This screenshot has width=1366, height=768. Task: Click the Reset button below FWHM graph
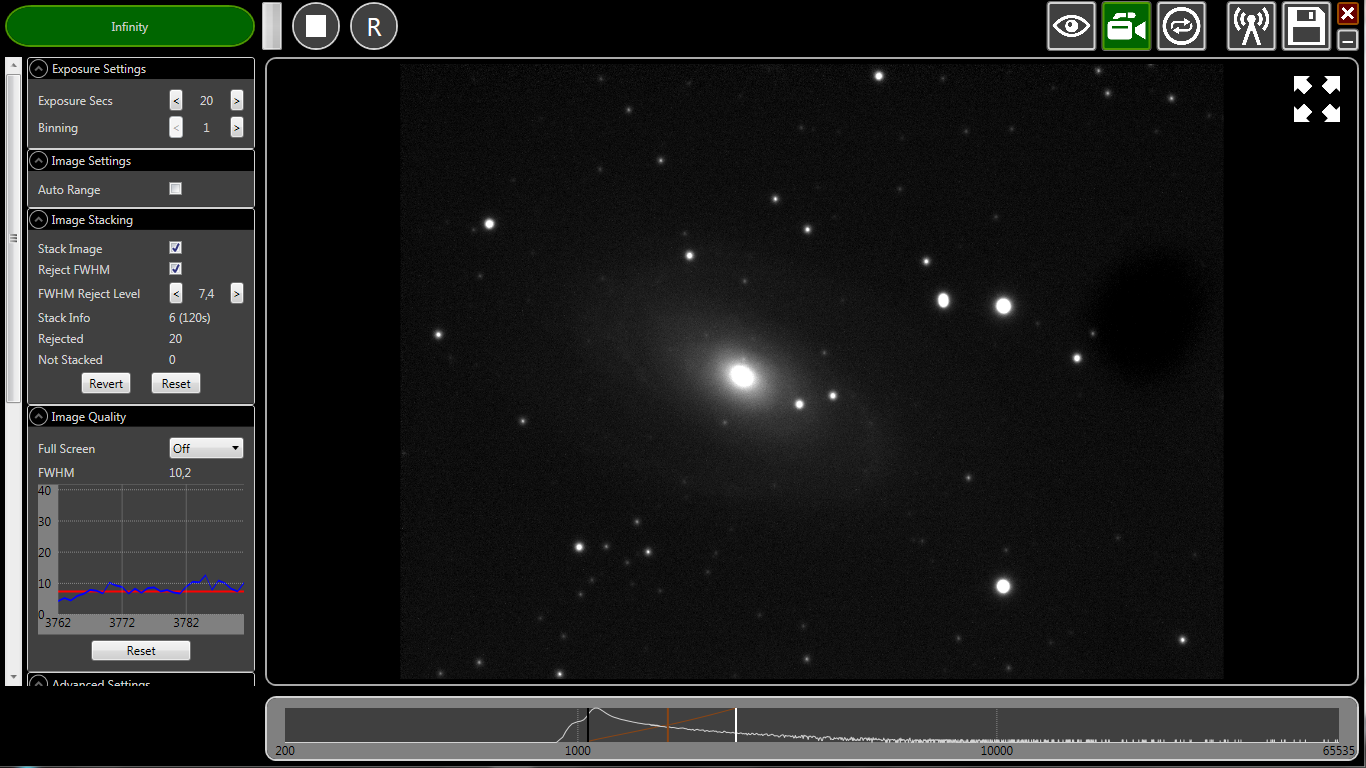(x=141, y=651)
